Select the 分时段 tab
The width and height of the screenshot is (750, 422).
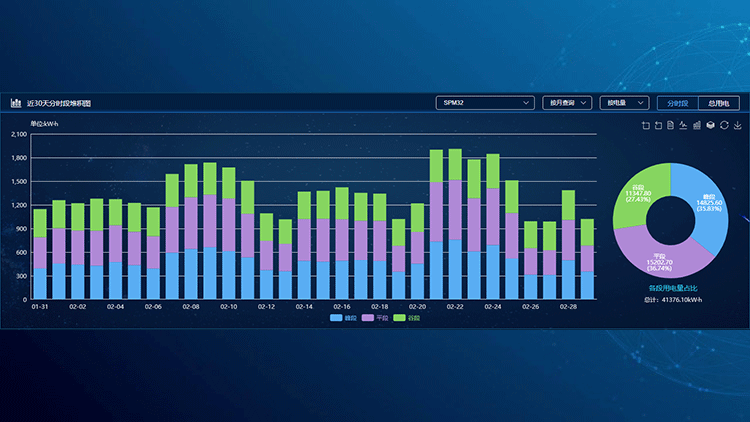[677, 102]
